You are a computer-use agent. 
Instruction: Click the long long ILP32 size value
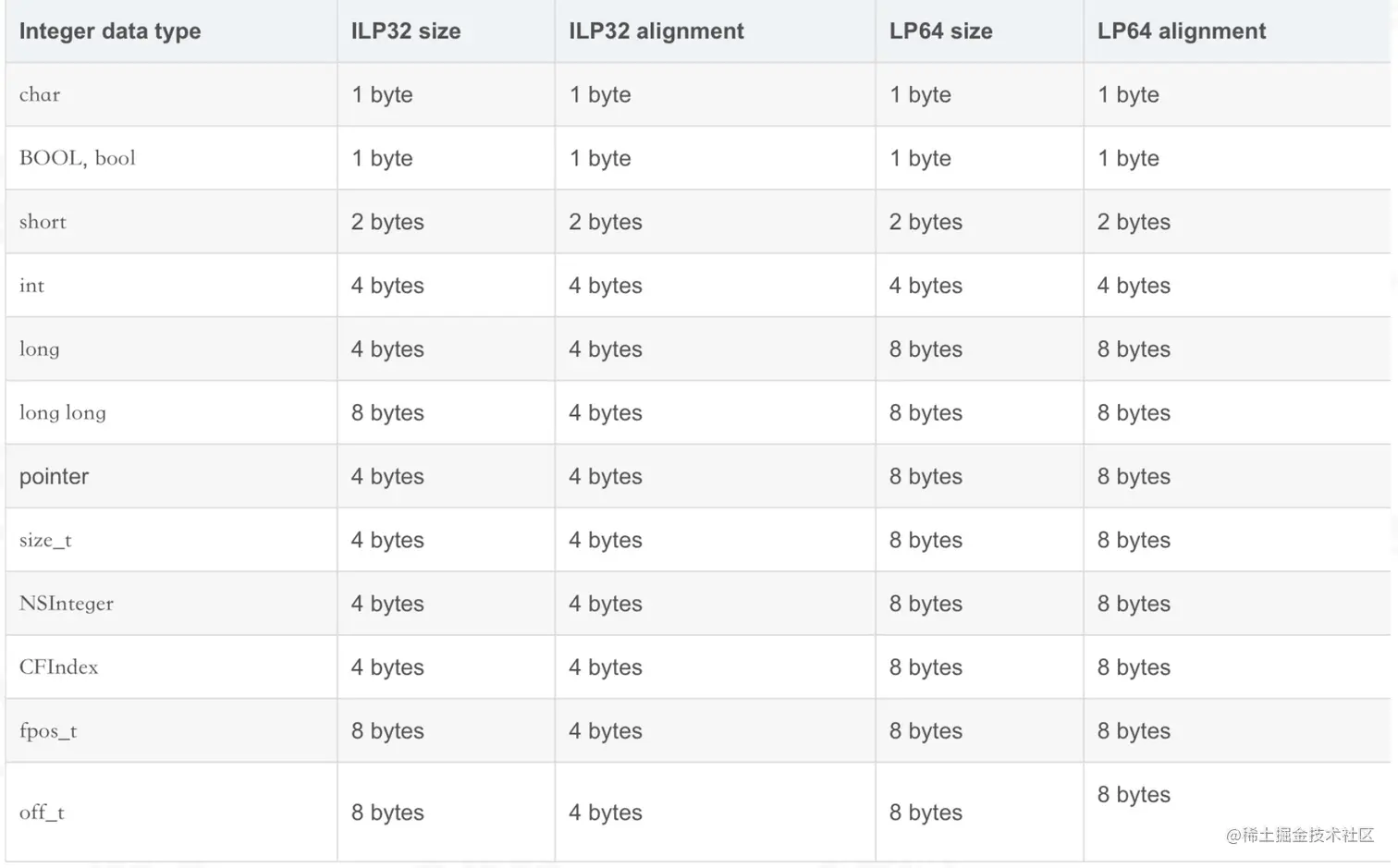(387, 413)
